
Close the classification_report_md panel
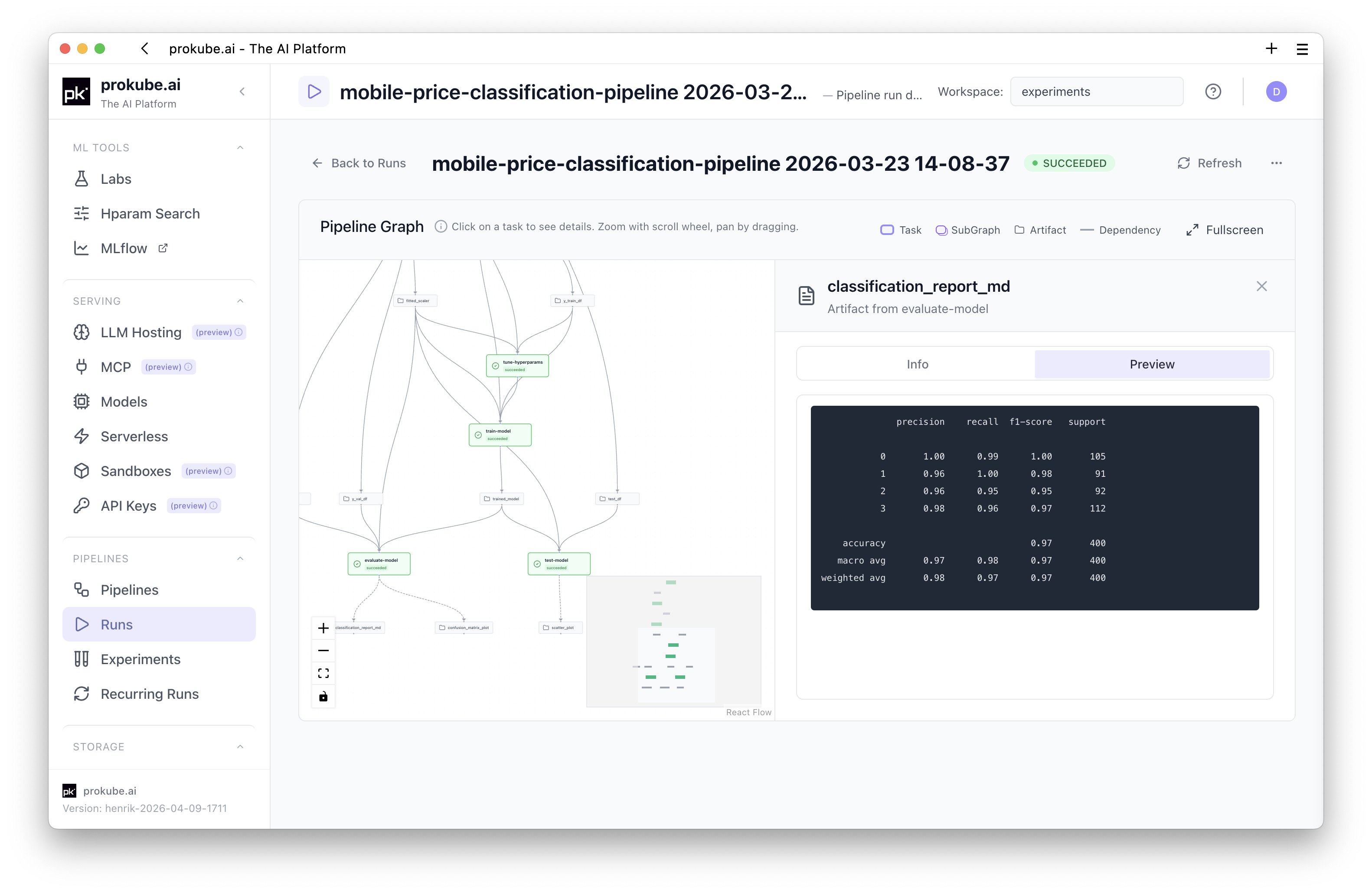click(x=1261, y=287)
